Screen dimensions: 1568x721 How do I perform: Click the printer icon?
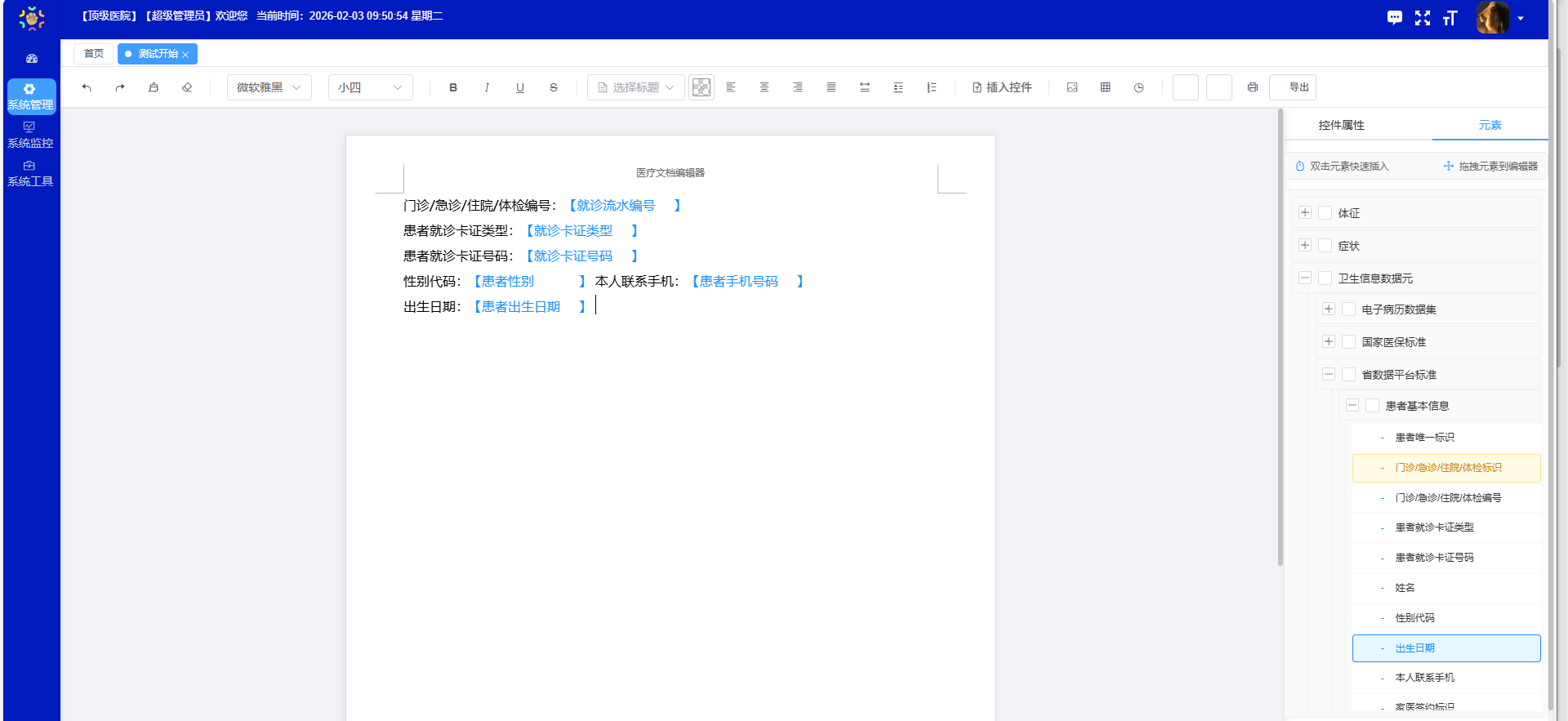[x=1253, y=87]
